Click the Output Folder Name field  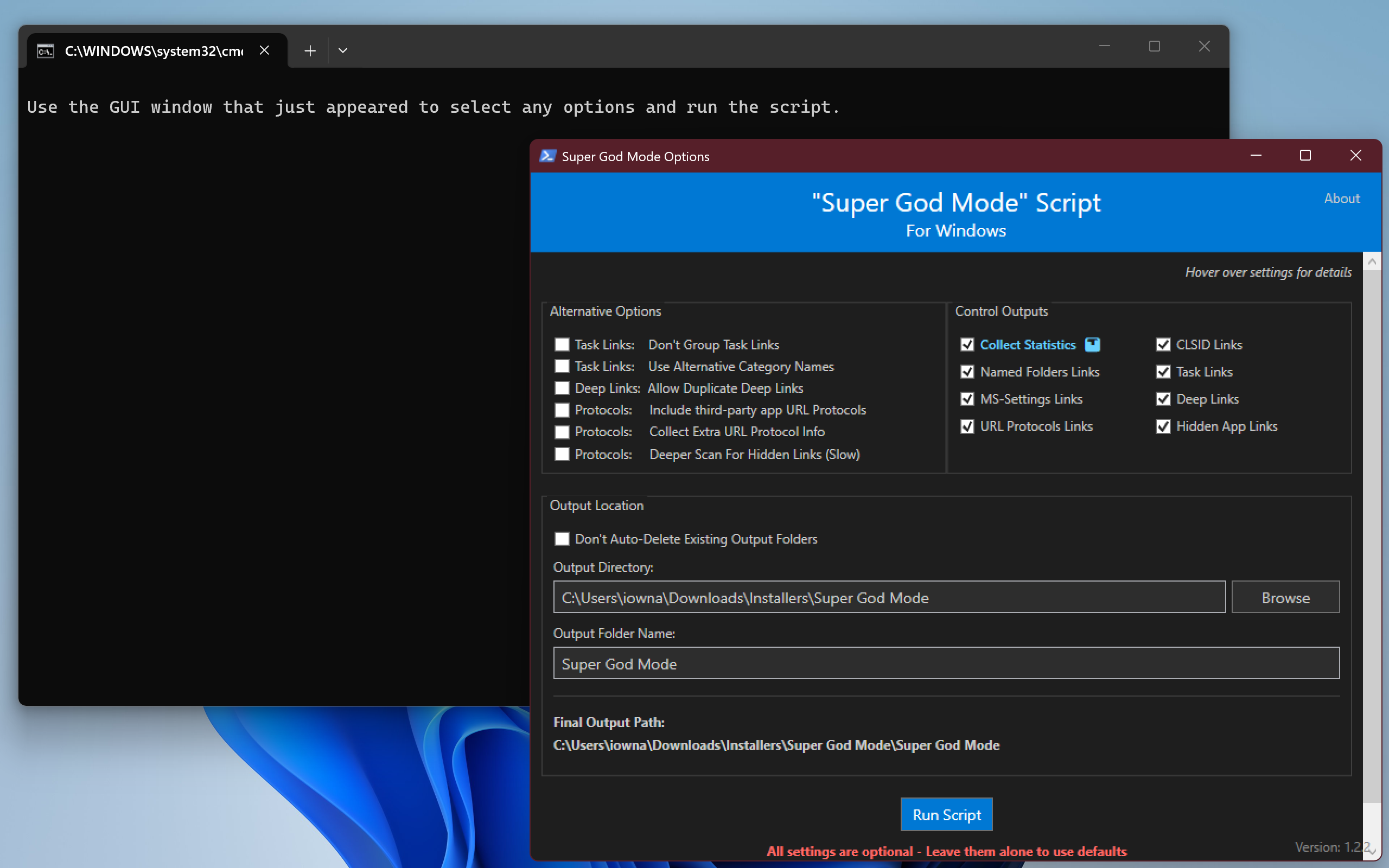coord(946,663)
